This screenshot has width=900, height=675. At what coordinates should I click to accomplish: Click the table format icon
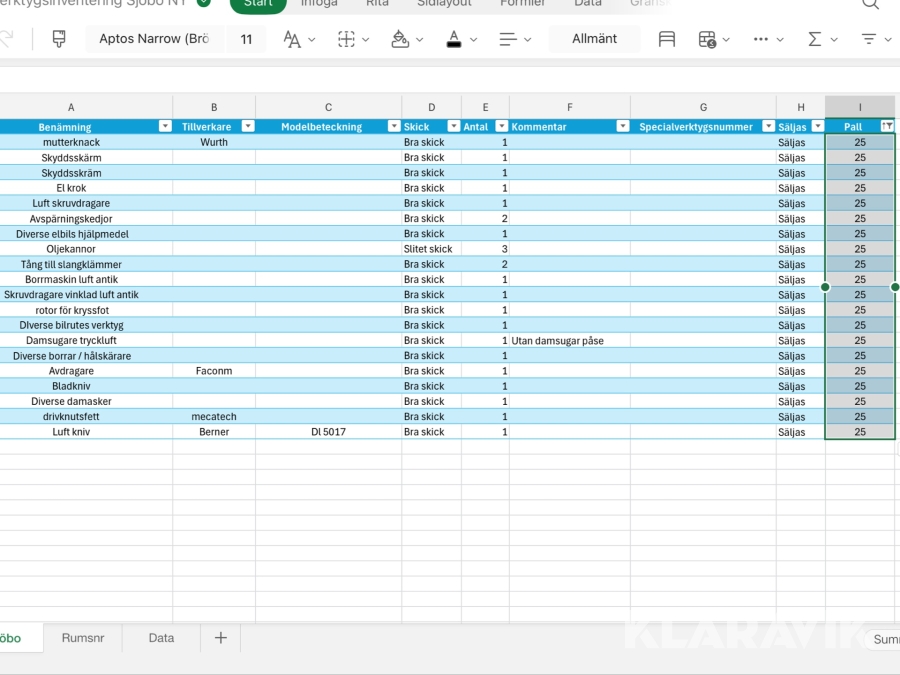(x=667, y=39)
